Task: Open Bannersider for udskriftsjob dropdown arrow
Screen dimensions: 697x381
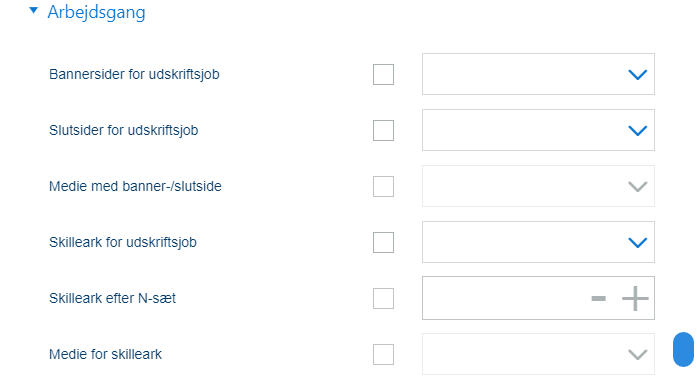Action: pos(637,75)
